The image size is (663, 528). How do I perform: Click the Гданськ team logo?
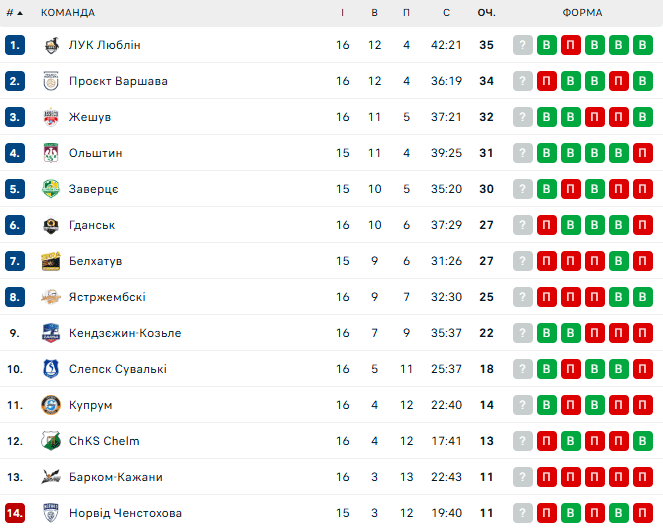click(51, 225)
